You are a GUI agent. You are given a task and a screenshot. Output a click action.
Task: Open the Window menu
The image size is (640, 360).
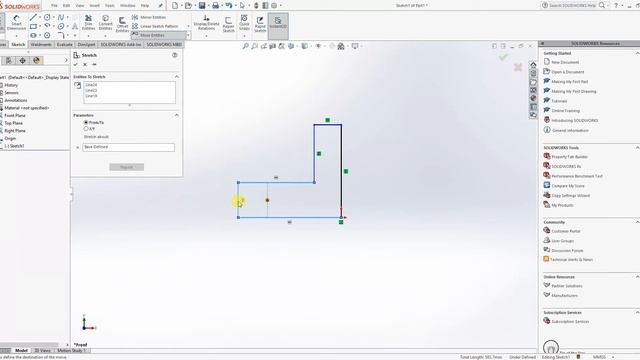pyautogui.click(x=127, y=6)
